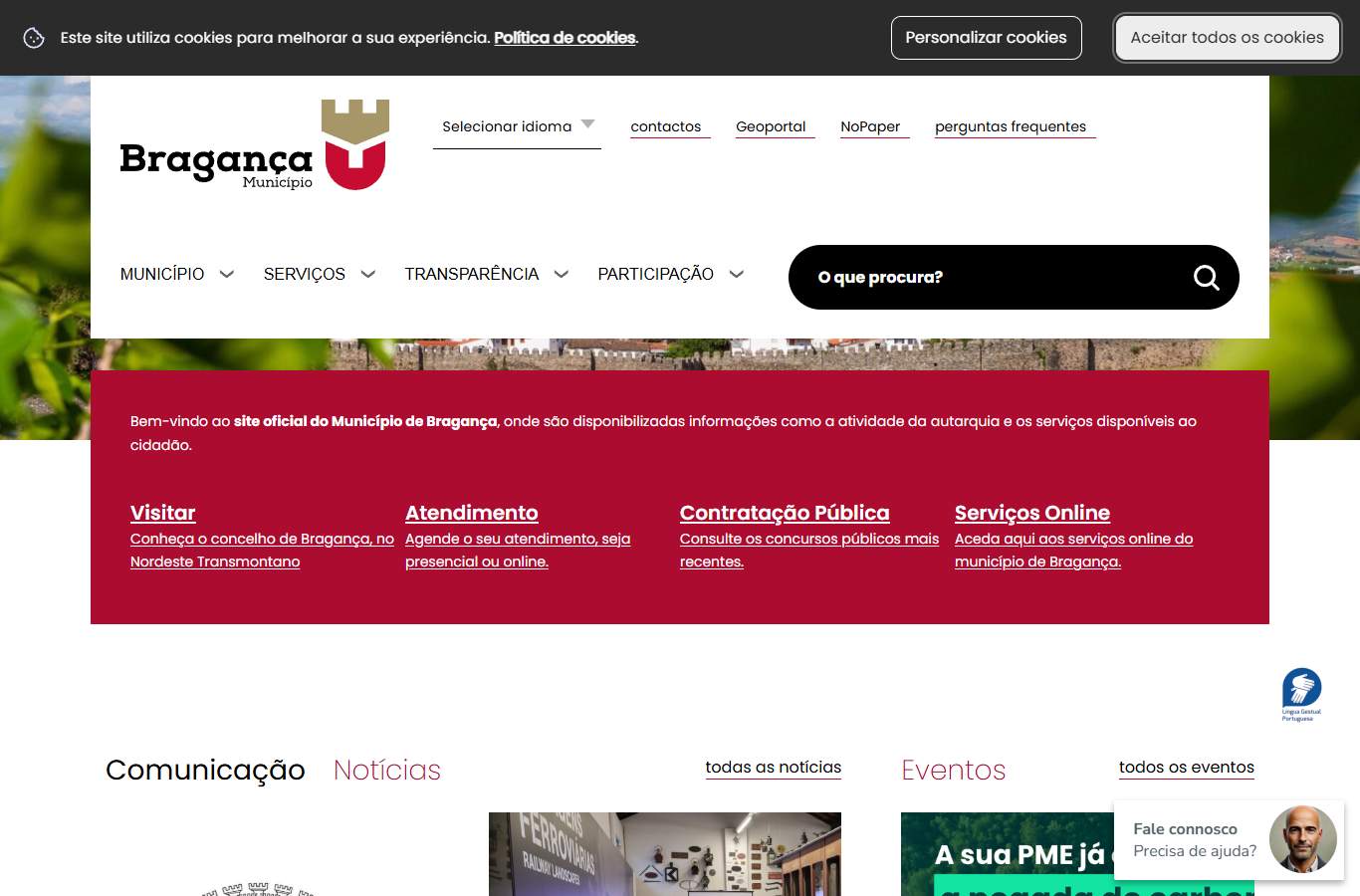
Task: Open the Língua Gestual Portuguesa icon
Action: pyautogui.click(x=1301, y=694)
